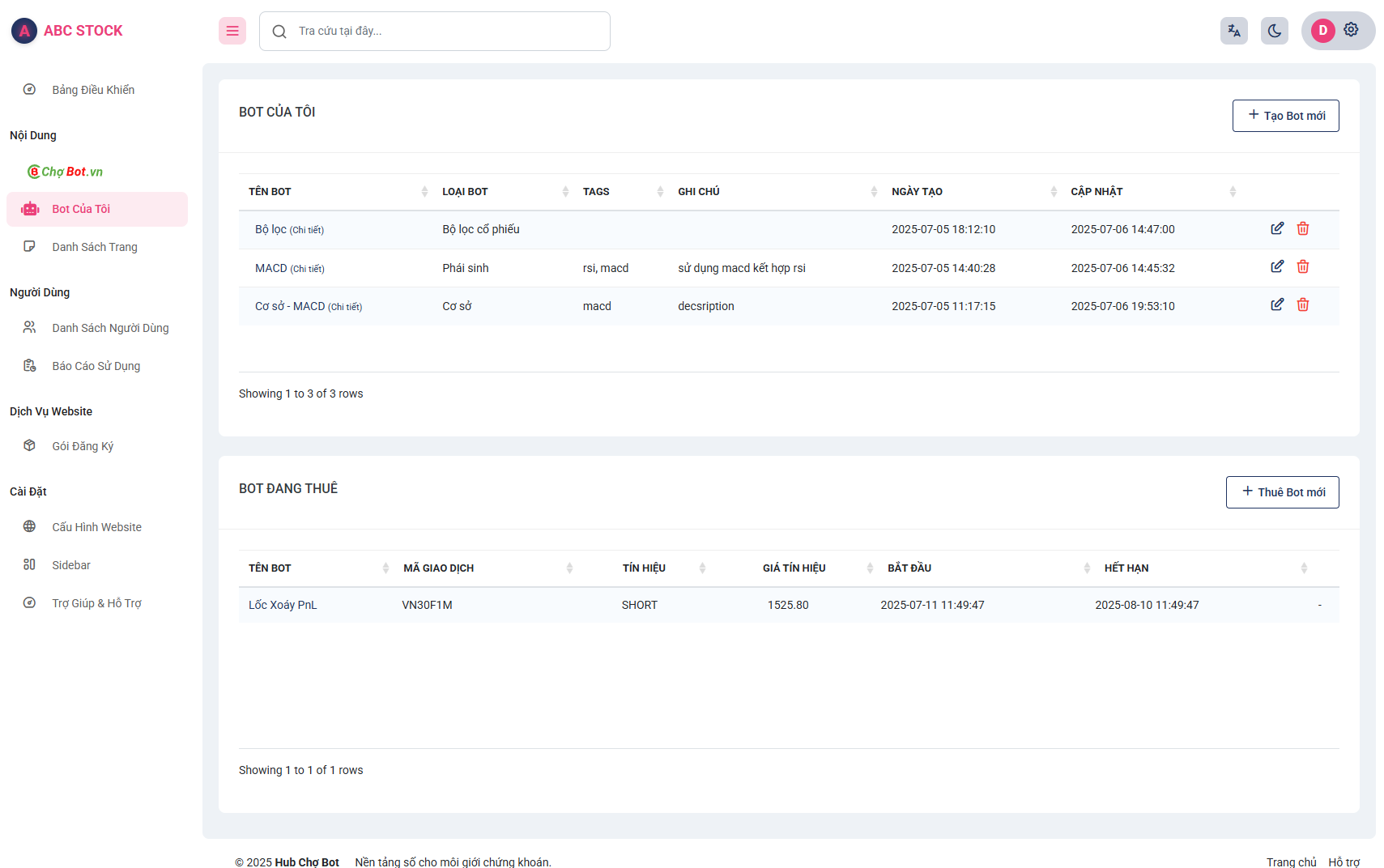Open the settings gear icon

pos(1350,30)
